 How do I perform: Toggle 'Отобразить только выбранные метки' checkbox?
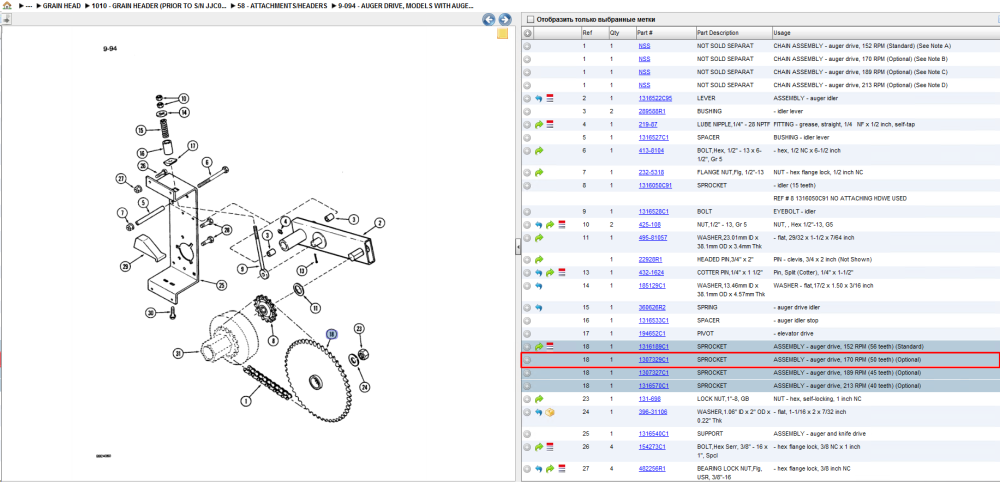coord(530,19)
